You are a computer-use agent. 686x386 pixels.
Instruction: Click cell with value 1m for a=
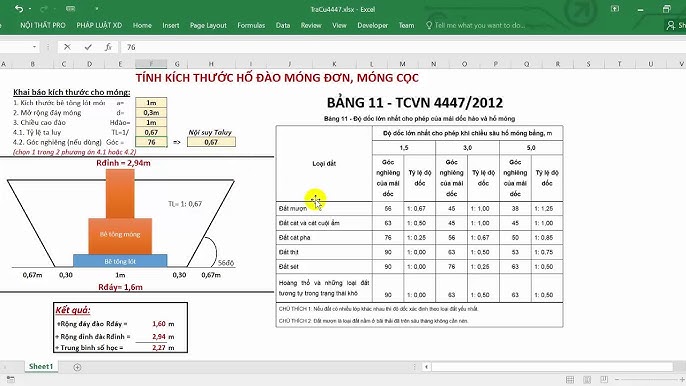151,102
